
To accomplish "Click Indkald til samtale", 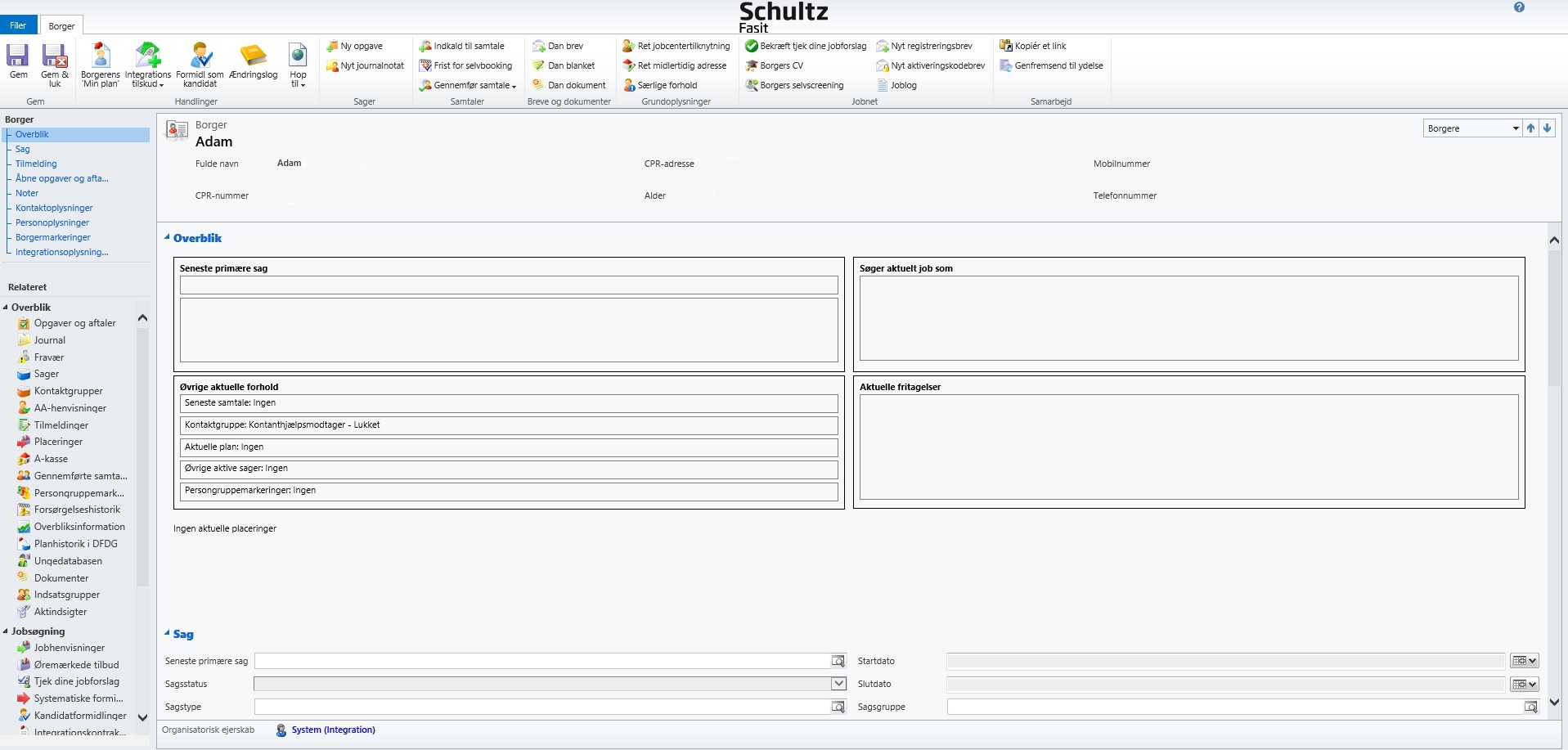I will tap(462, 46).
